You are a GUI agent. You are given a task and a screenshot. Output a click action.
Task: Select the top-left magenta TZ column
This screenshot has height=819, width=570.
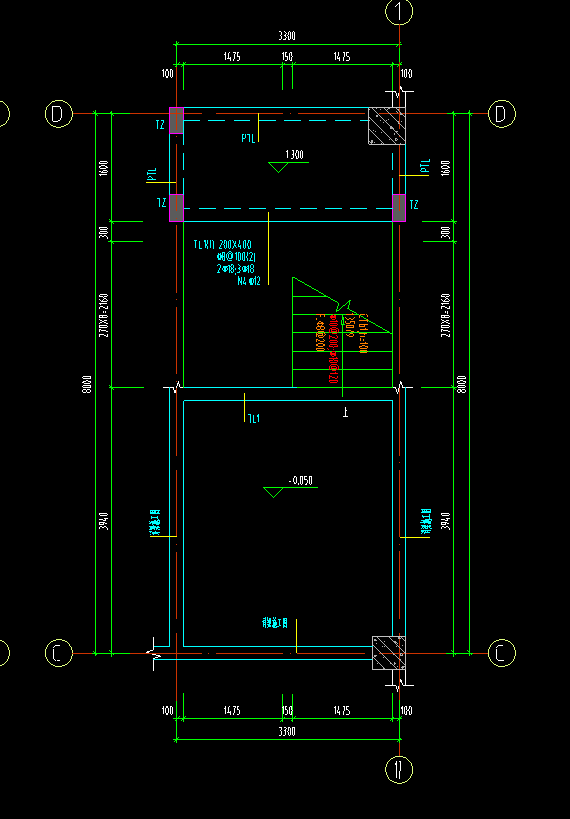(x=176, y=120)
